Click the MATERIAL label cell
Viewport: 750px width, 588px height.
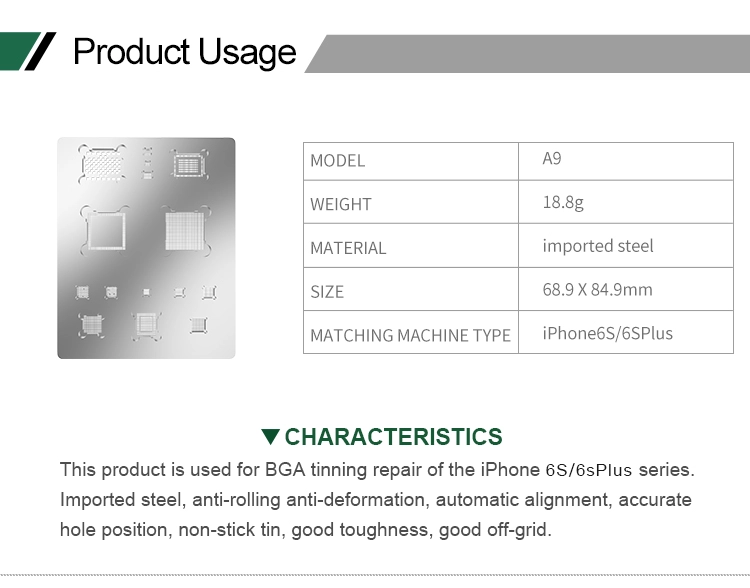click(x=411, y=246)
